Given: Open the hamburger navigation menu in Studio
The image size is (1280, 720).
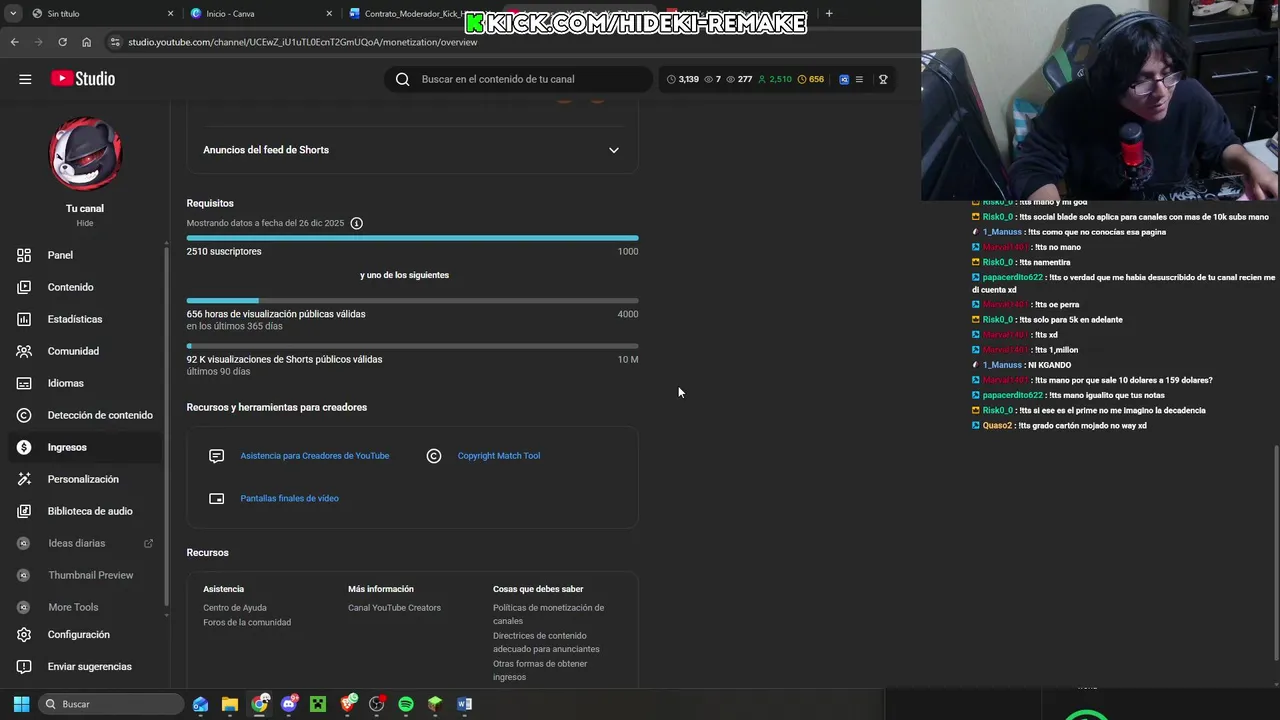Looking at the screenshot, I should tap(25, 79).
